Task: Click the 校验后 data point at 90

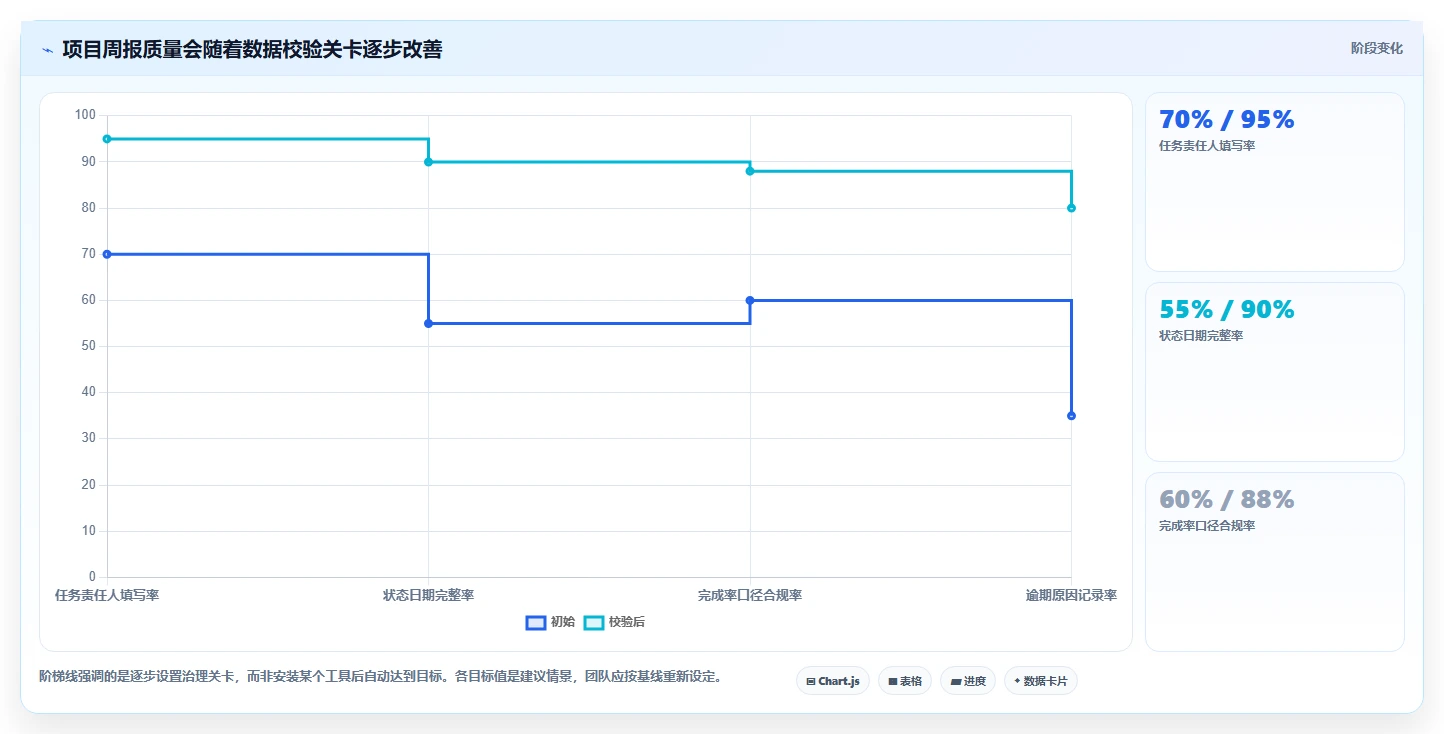Action: click(x=428, y=162)
